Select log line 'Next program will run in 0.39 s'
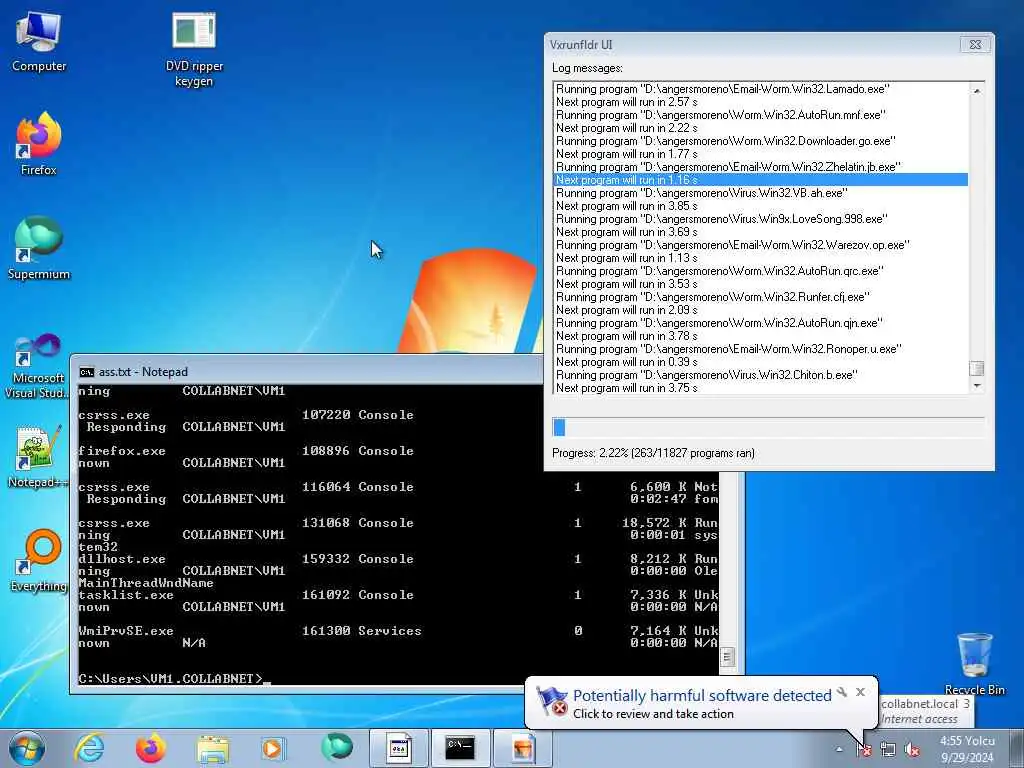 click(760, 362)
